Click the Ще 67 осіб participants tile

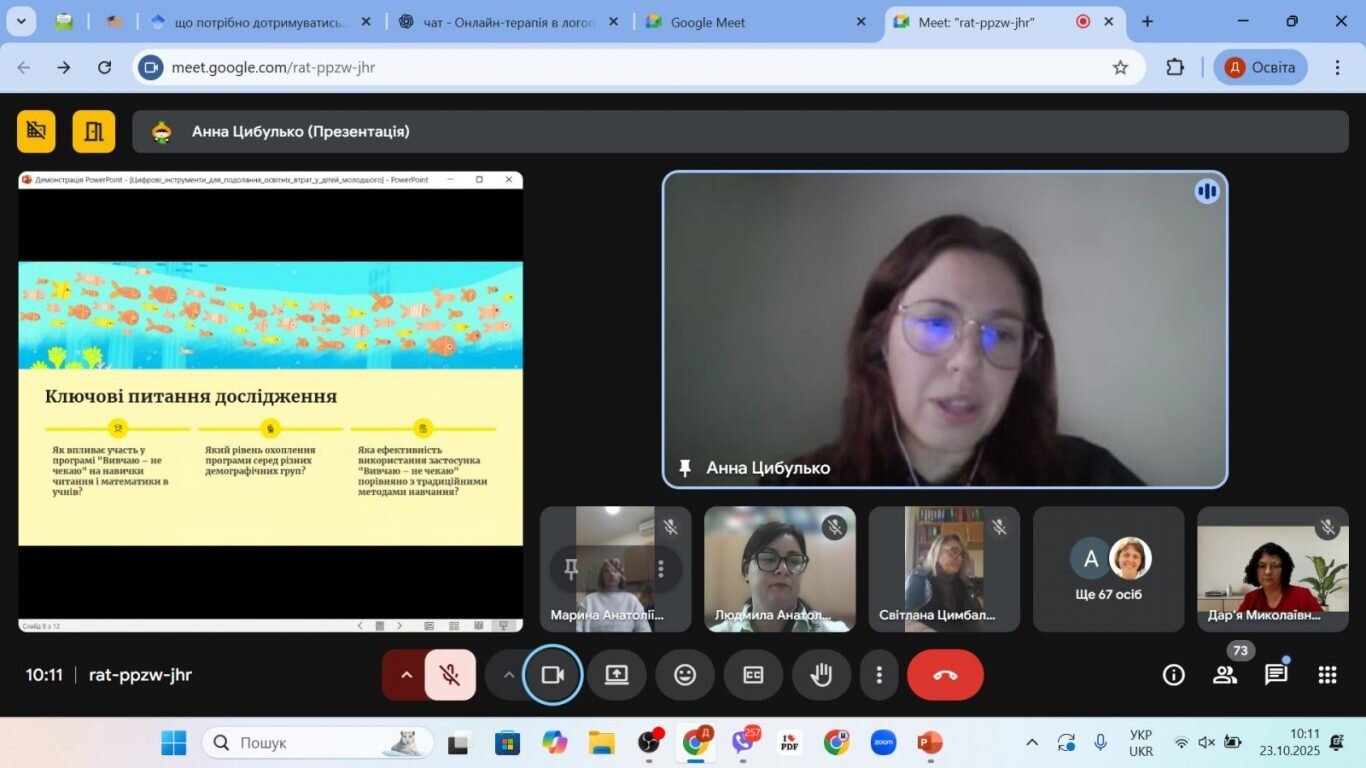tap(1108, 569)
